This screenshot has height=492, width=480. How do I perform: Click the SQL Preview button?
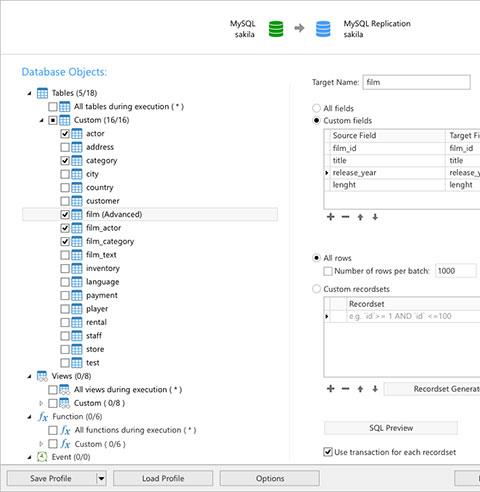pyautogui.click(x=391, y=428)
